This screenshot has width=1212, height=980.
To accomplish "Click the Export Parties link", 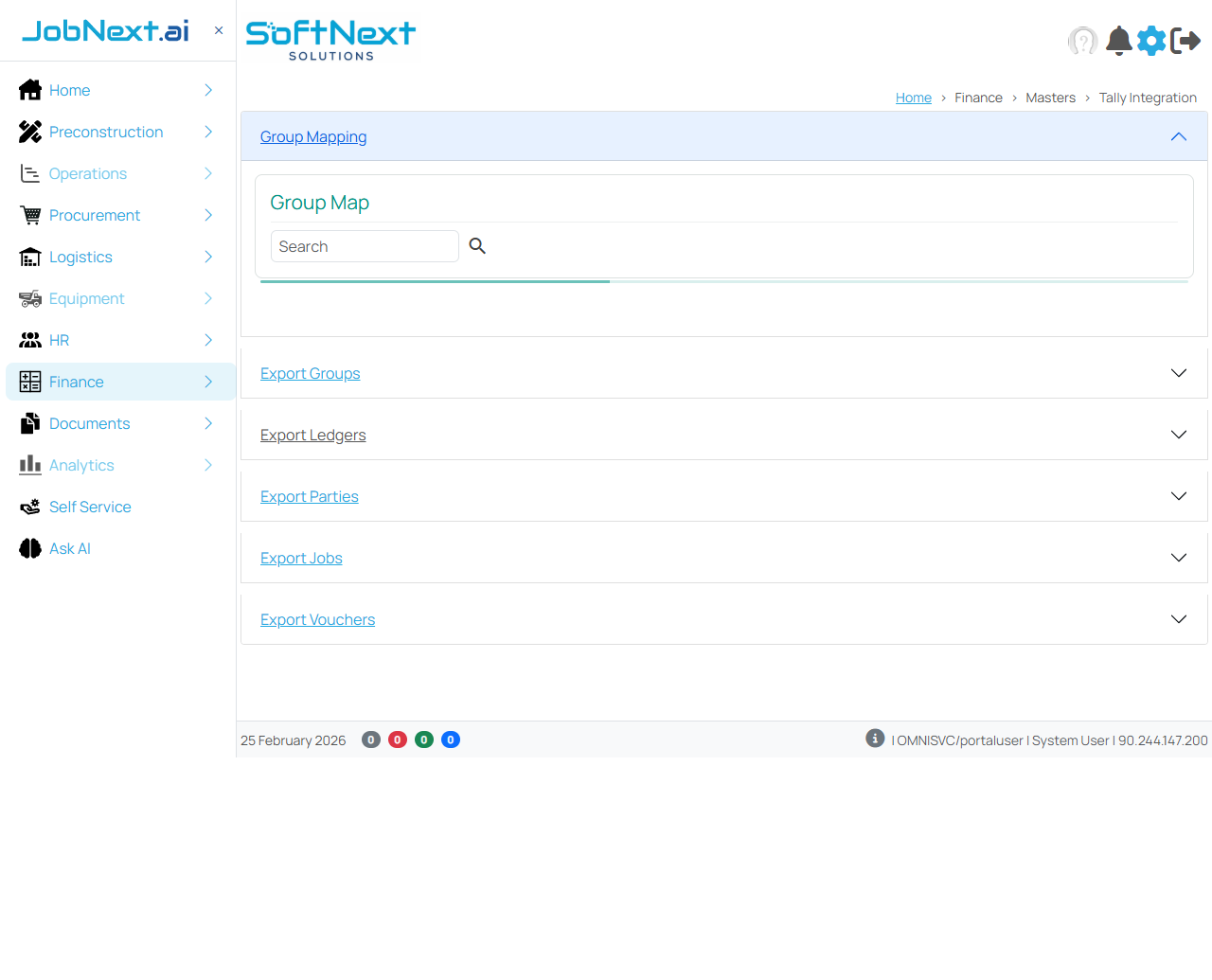I will tap(310, 496).
